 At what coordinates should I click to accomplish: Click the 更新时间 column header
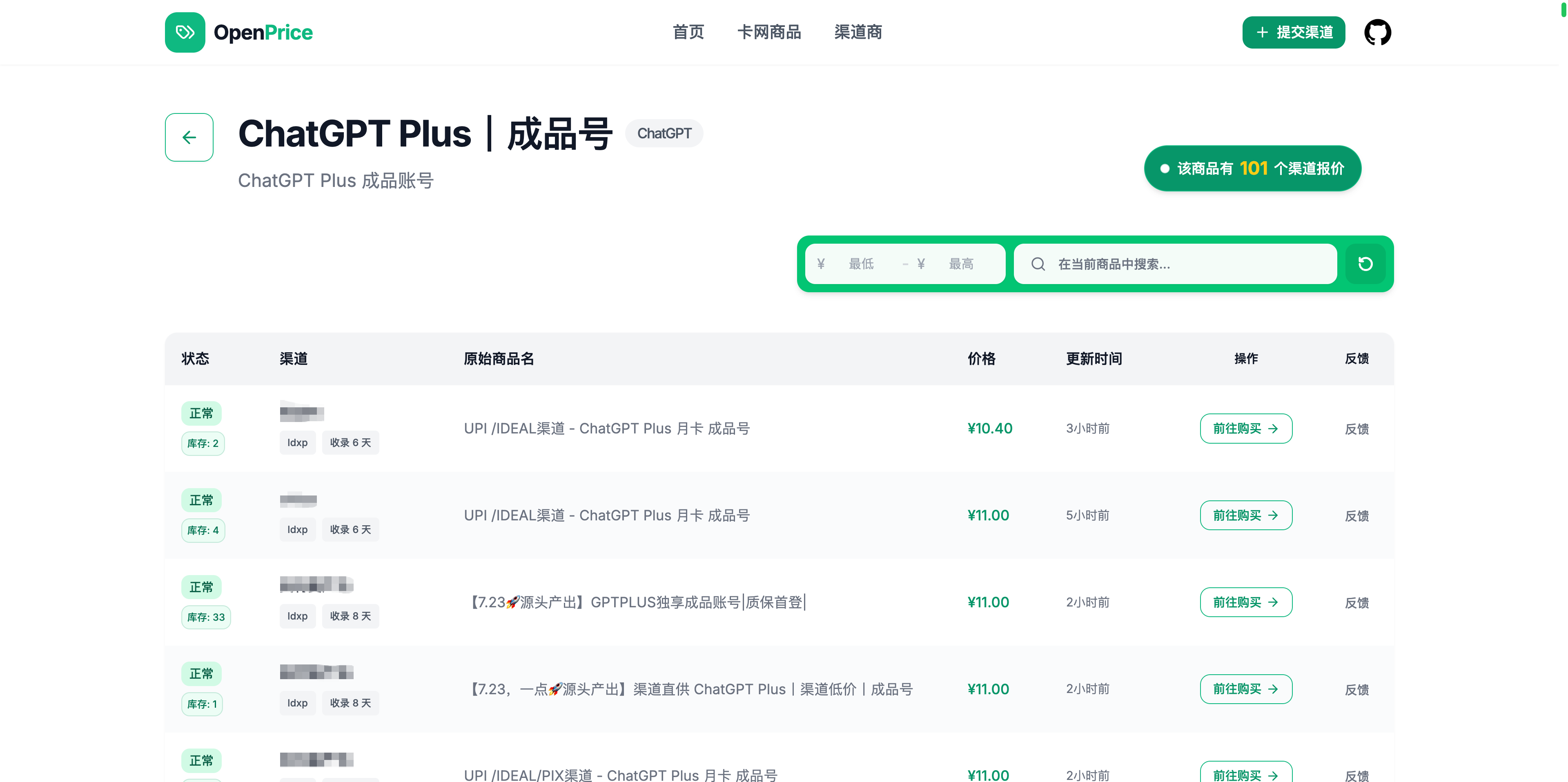(1094, 358)
